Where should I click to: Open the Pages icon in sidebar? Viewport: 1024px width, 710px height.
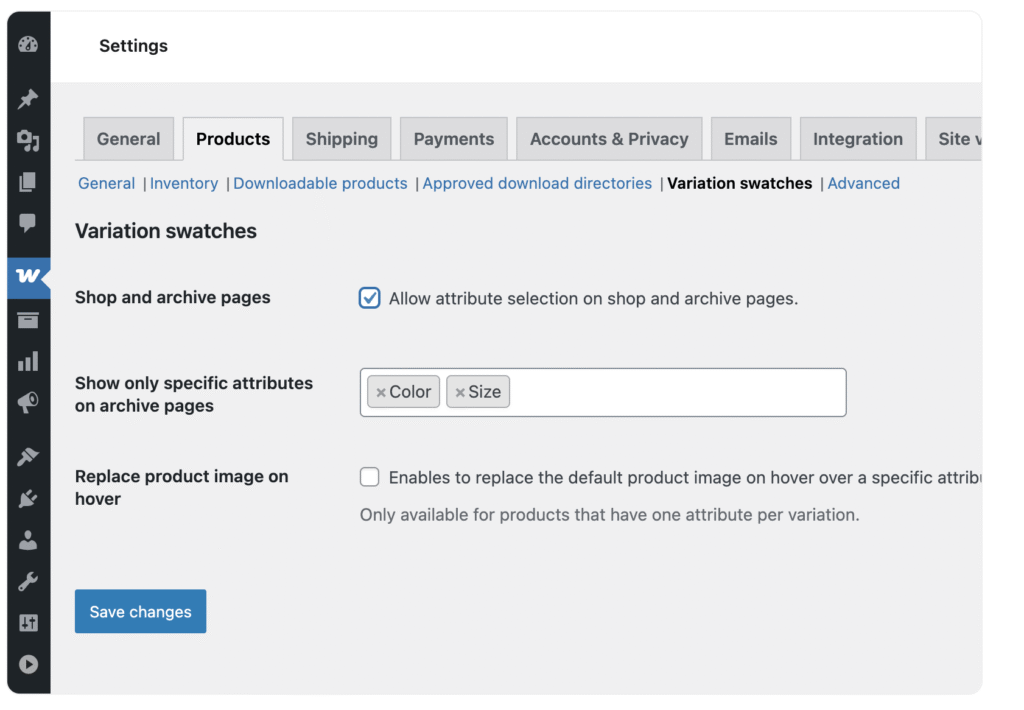[28, 182]
